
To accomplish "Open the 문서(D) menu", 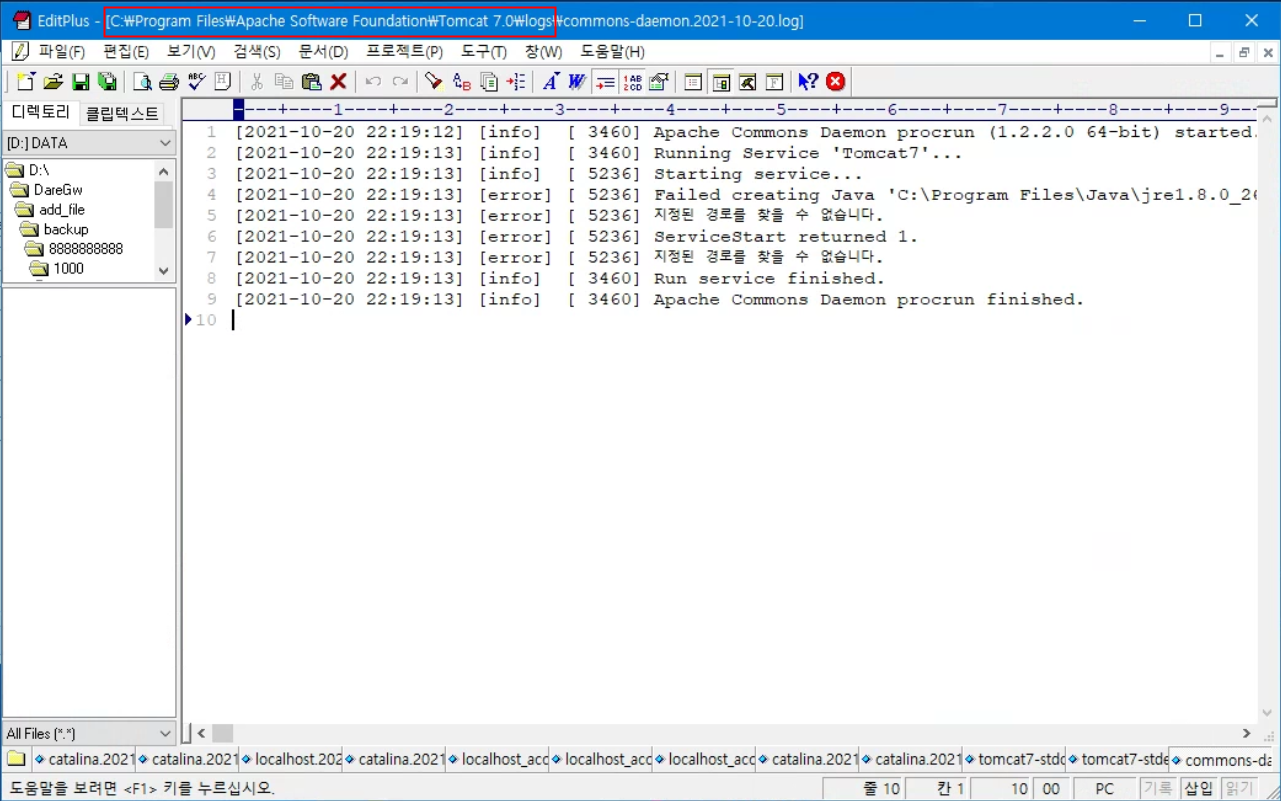I will tap(324, 52).
